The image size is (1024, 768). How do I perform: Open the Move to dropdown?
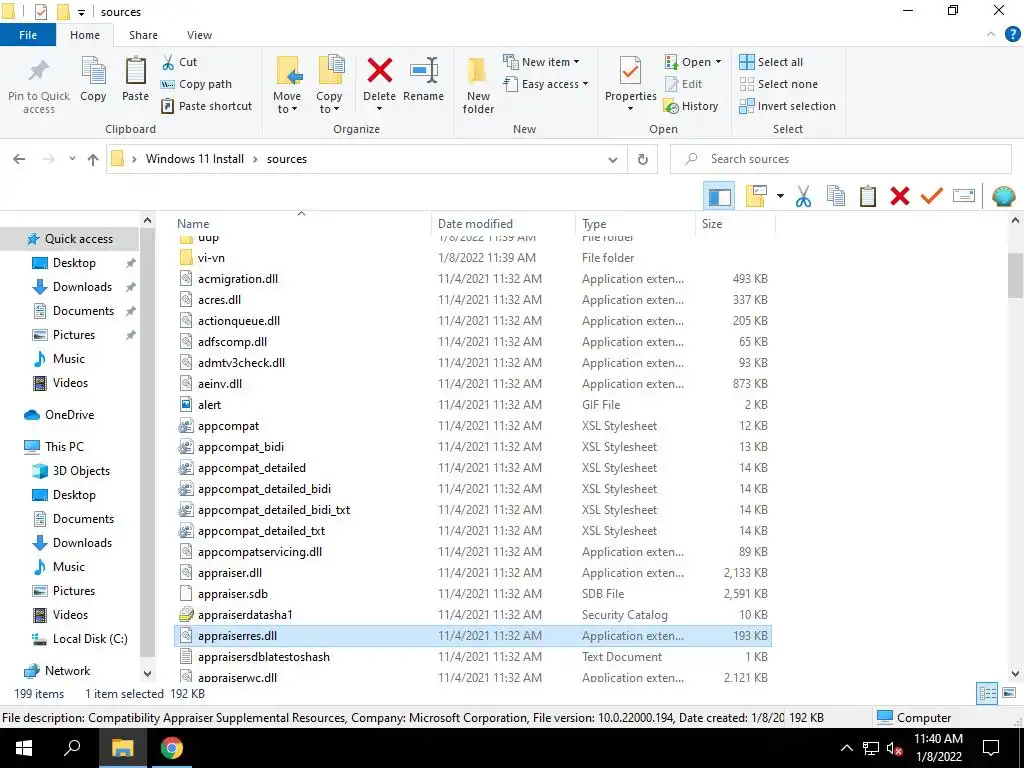287,103
